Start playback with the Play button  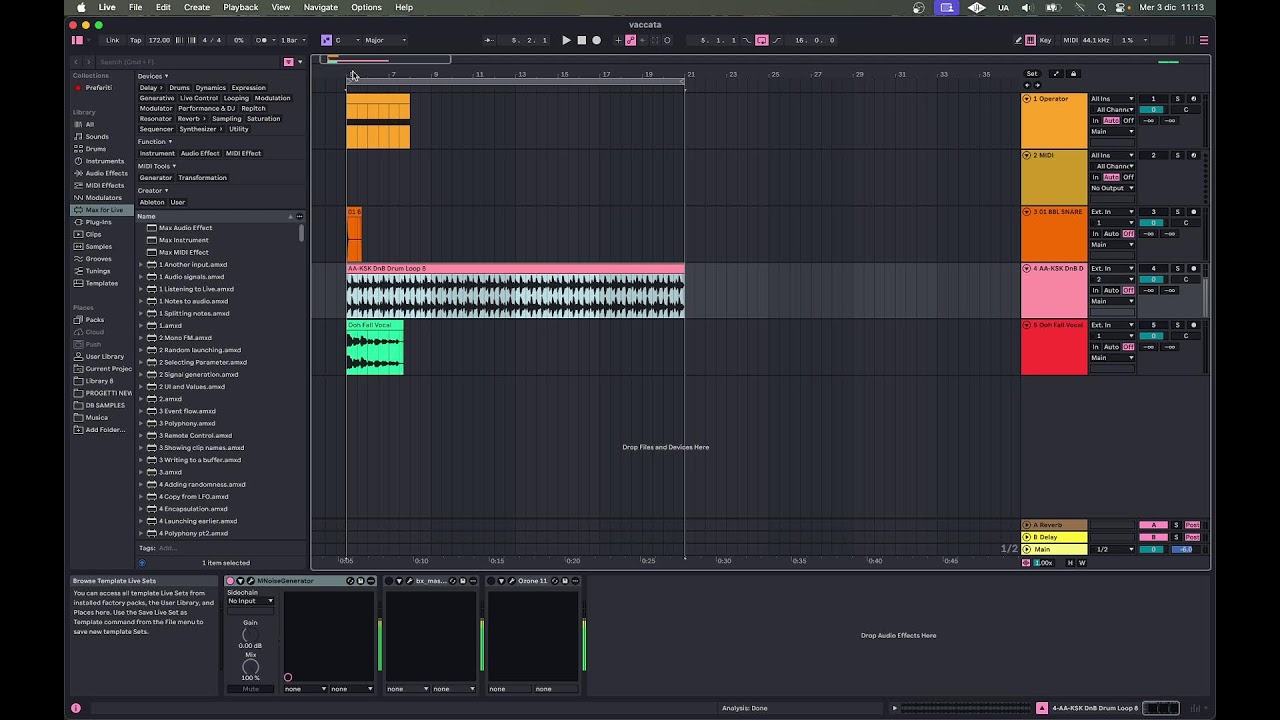coord(566,40)
